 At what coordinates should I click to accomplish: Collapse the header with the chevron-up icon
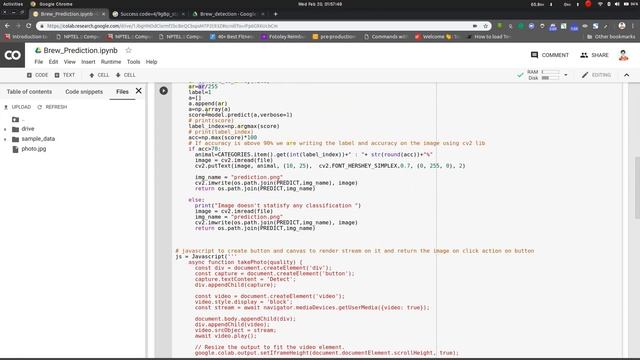pos(627,75)
